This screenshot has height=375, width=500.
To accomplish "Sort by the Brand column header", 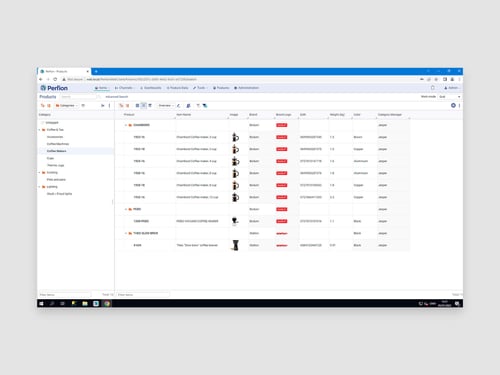I will 253,115.
